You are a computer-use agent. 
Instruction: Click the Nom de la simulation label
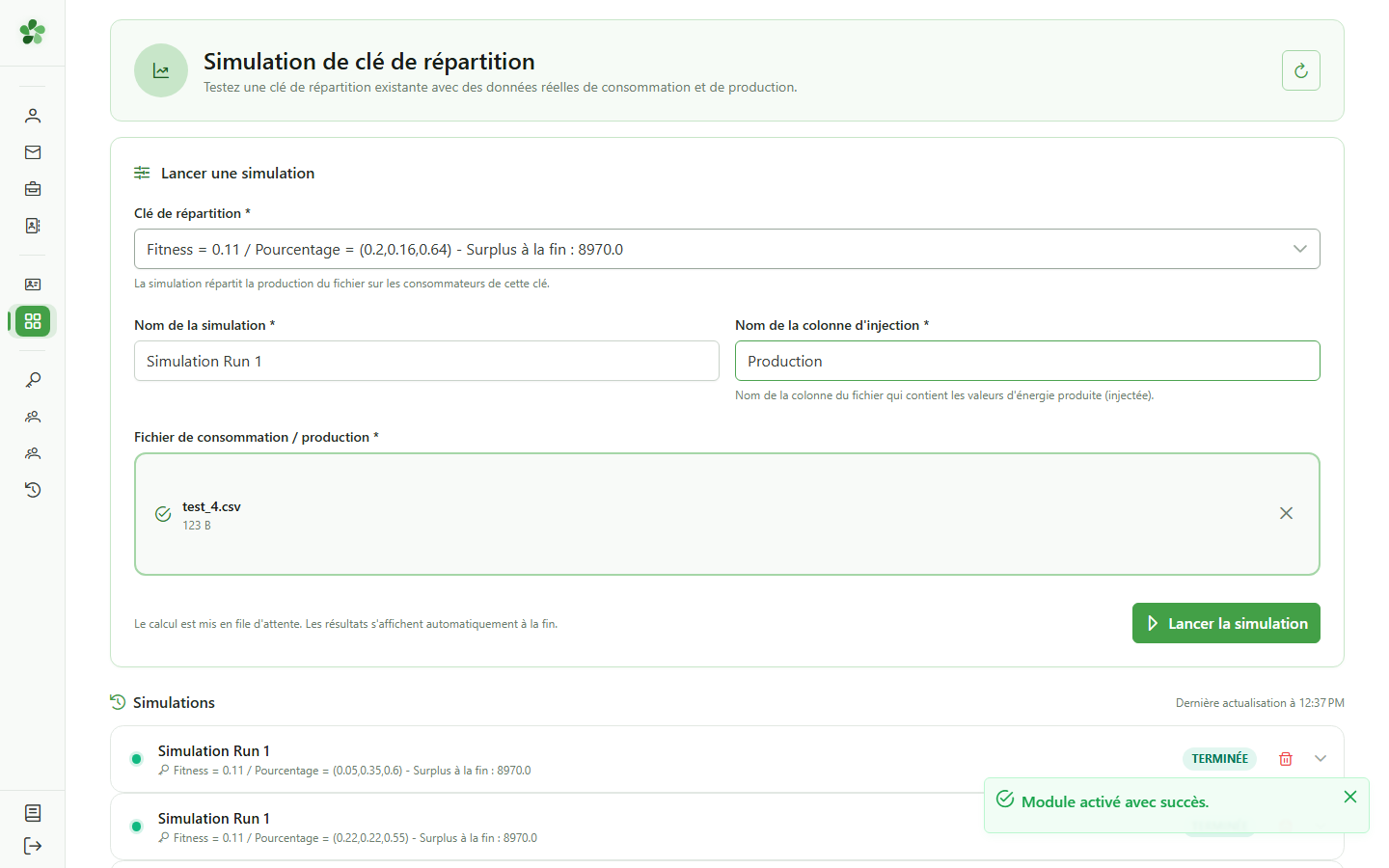(x=204, y=325)
